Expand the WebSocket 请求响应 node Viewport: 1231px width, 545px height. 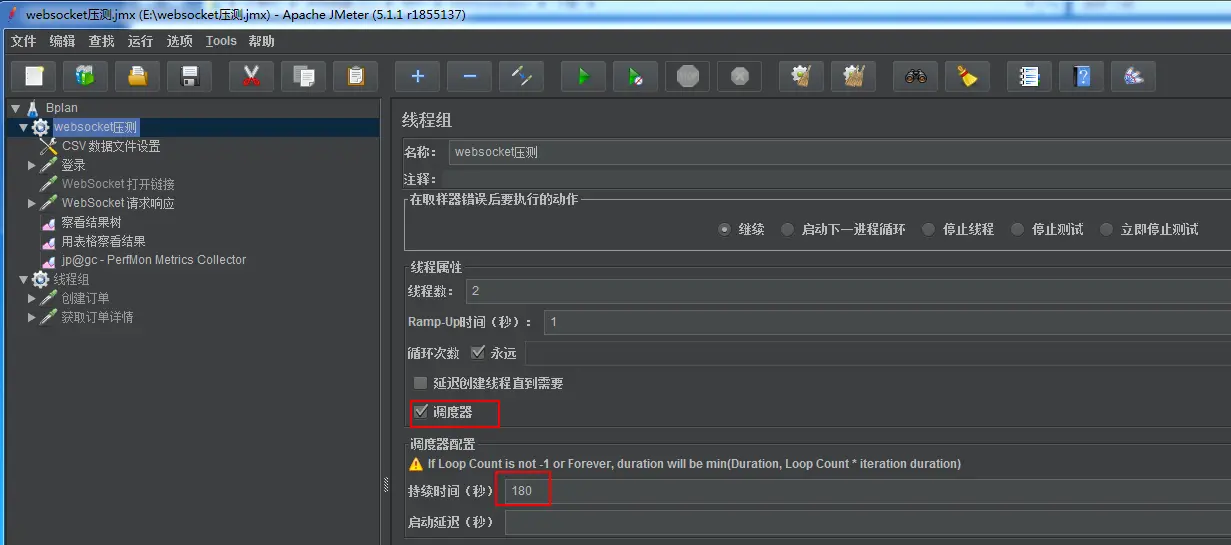tap(32, 203)
